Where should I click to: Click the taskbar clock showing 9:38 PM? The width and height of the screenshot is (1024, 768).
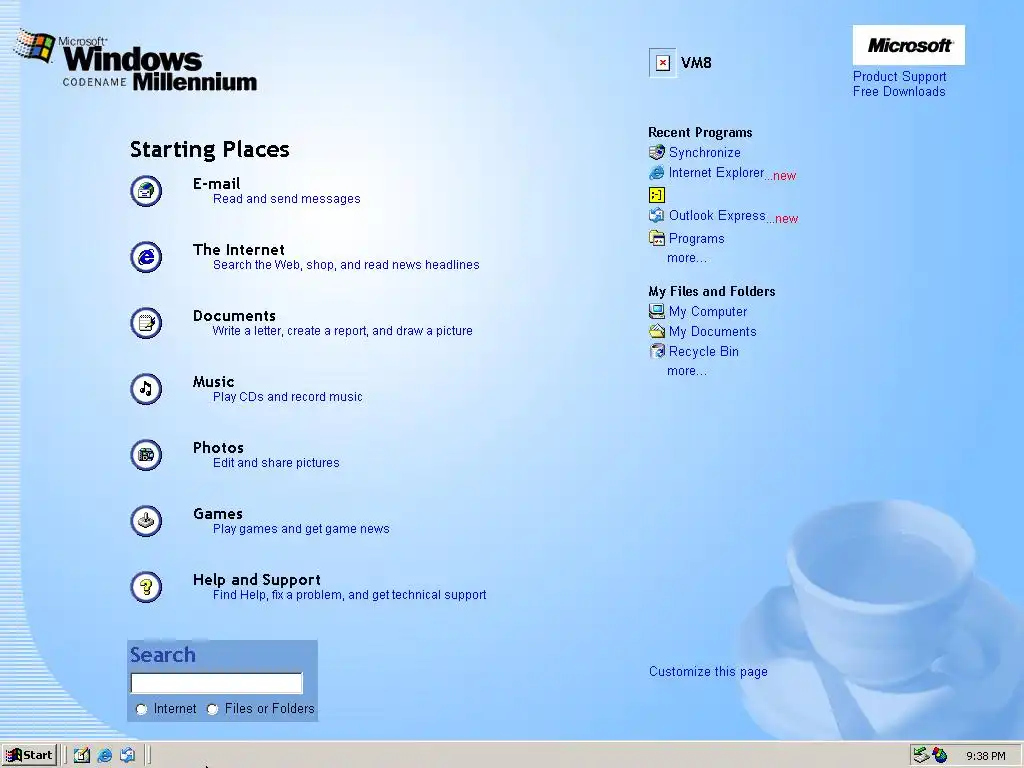click(985, 756)
